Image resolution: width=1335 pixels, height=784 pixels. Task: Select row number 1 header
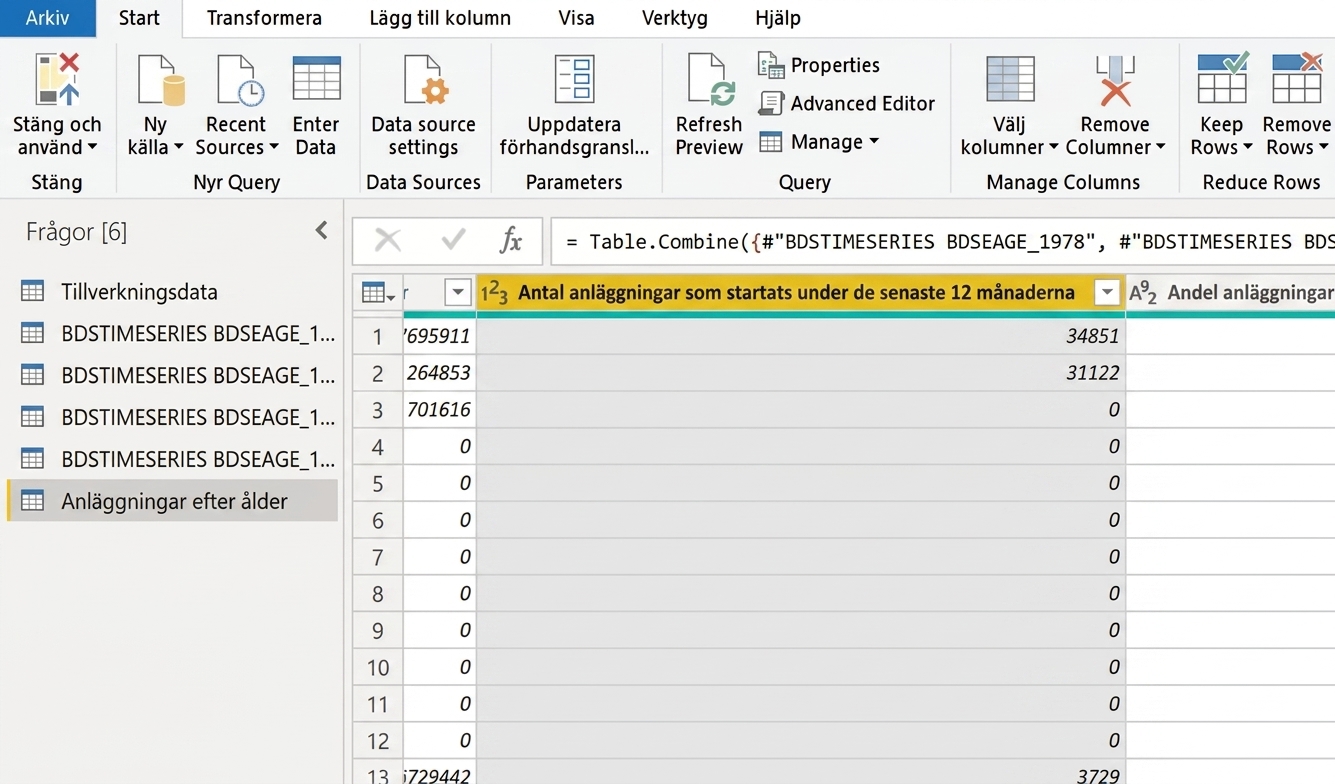point(378,336)
